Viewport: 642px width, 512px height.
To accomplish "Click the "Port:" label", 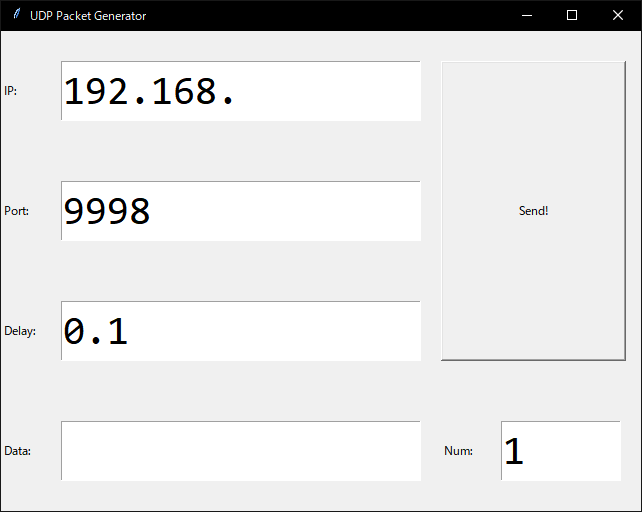I will (x=16, y=211).
